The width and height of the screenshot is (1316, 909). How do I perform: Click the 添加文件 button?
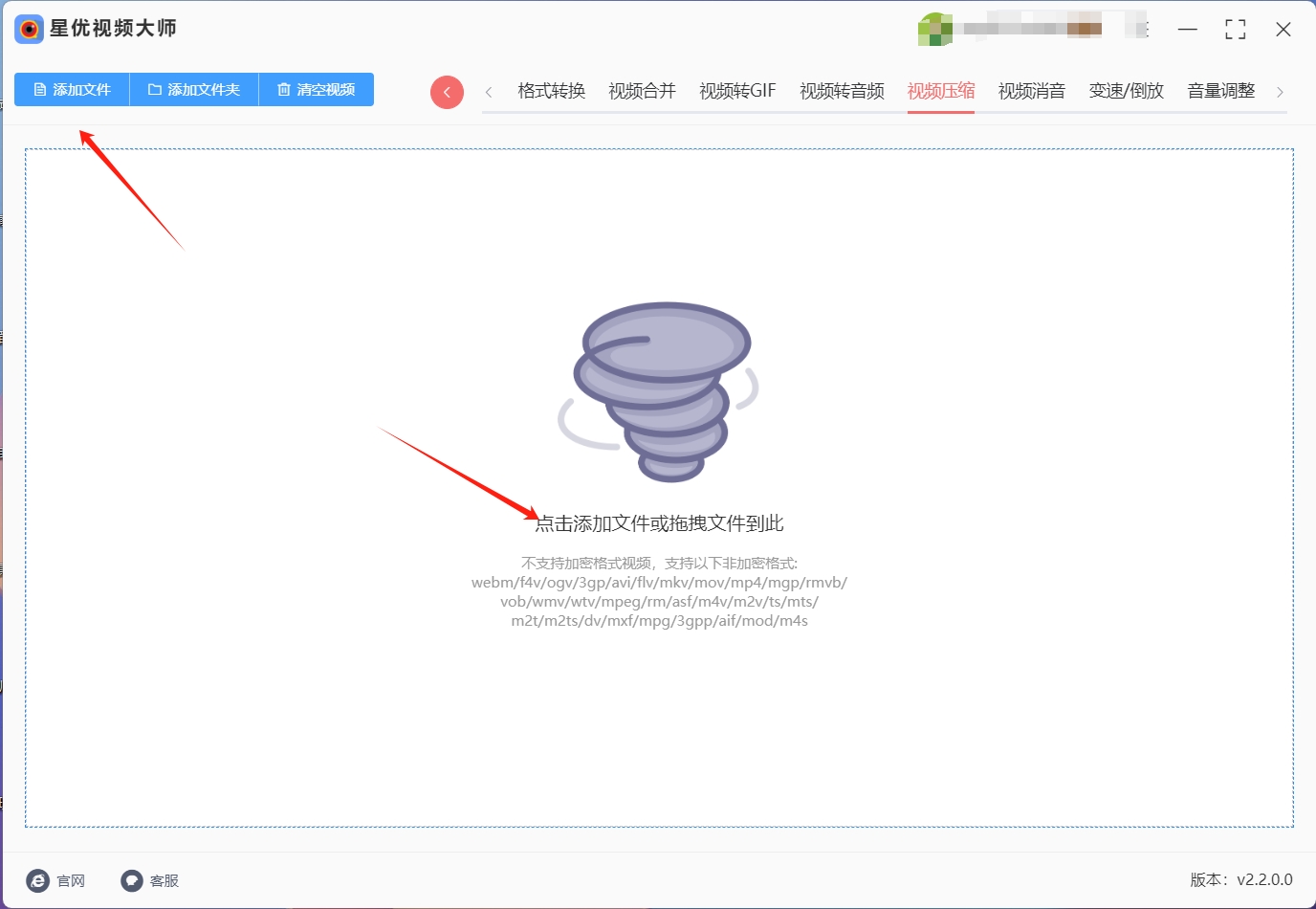click(72, 90)
